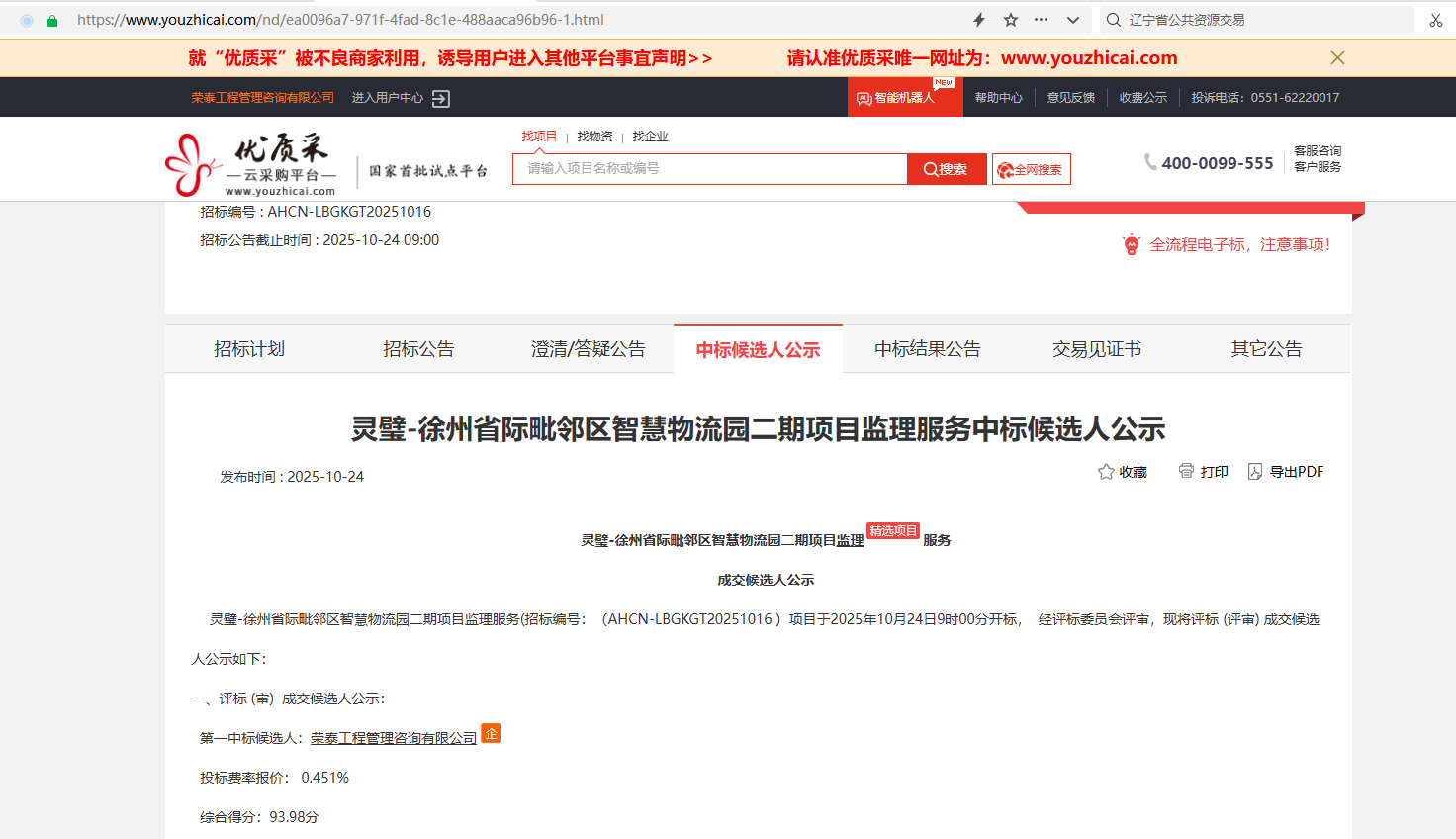Screen dimensions: 1456x839
Task: Open the 帮助中心 help center link
Action: pos(998,98)
